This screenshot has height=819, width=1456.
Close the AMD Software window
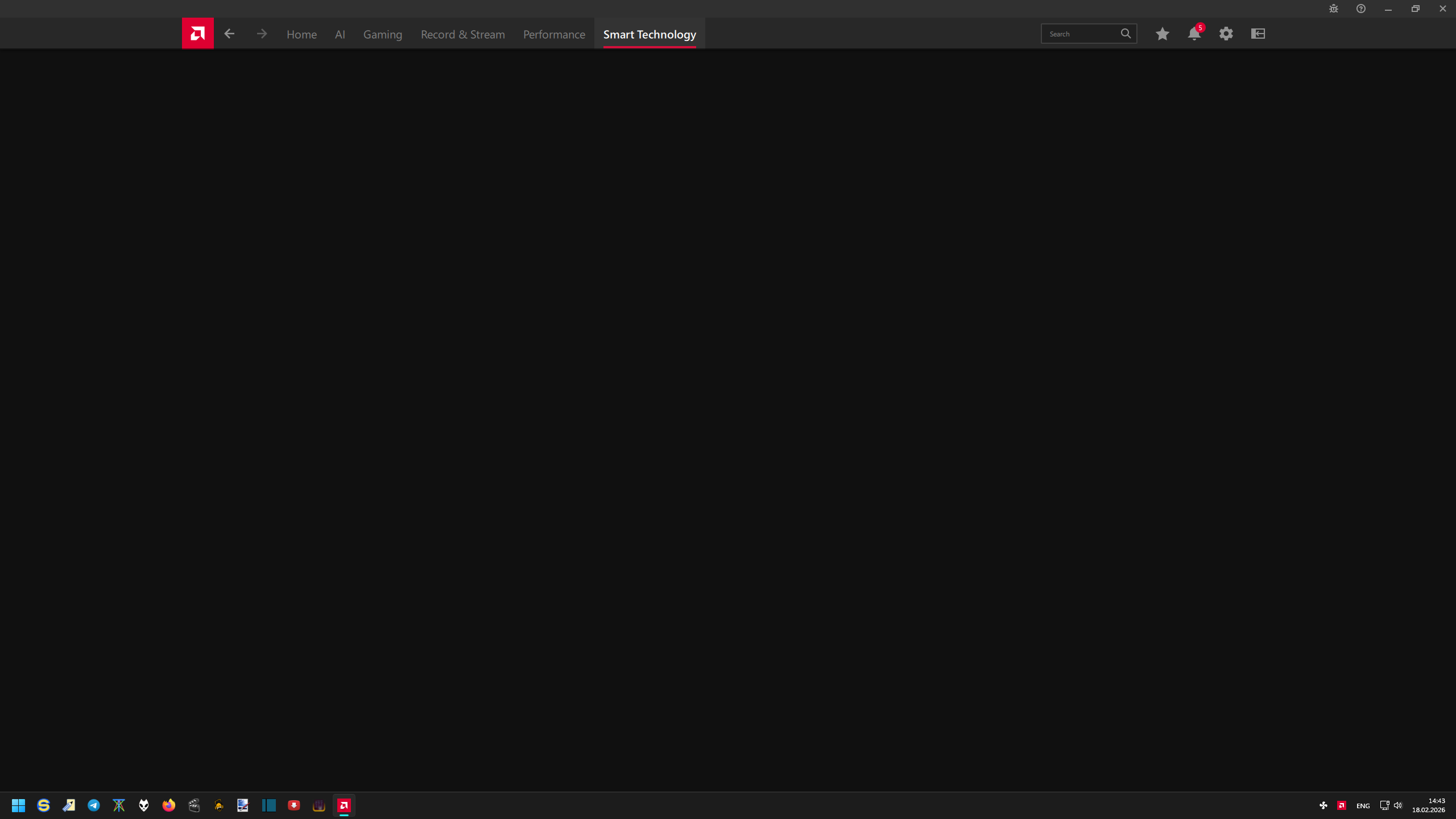1442,9
